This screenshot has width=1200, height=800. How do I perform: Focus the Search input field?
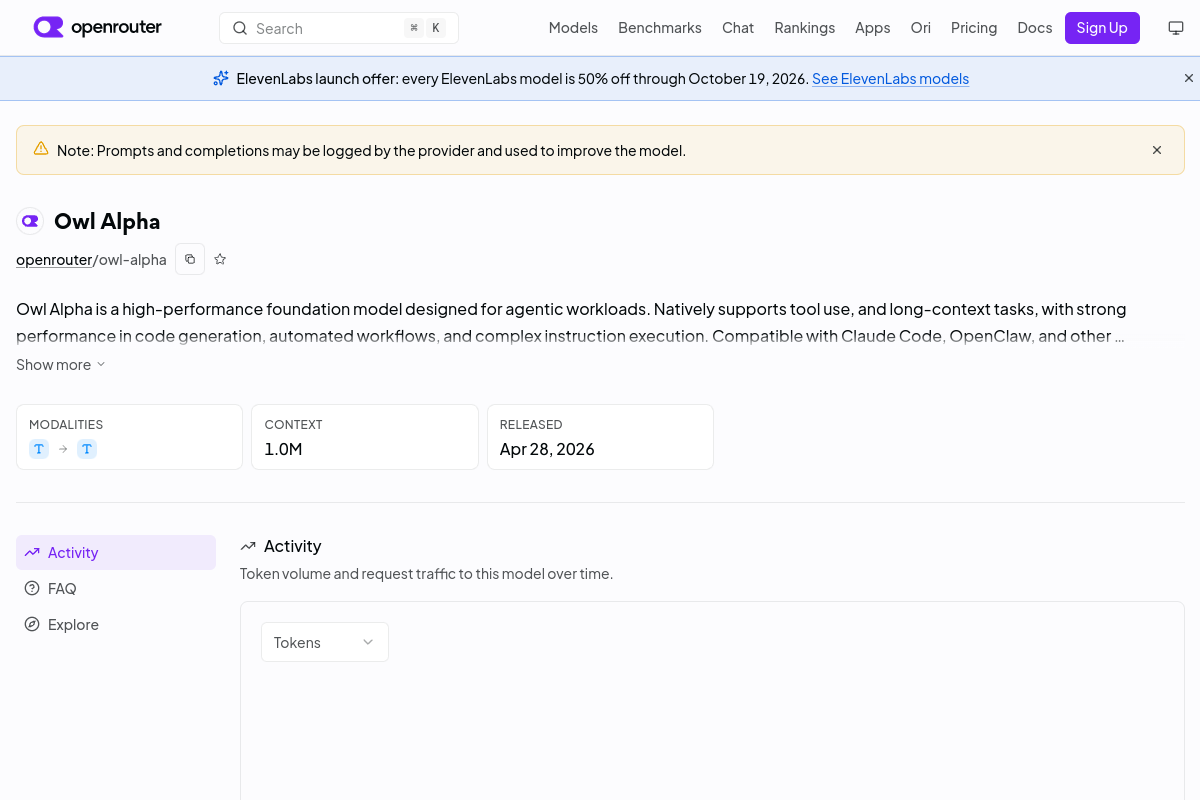(x=339, y=28)
